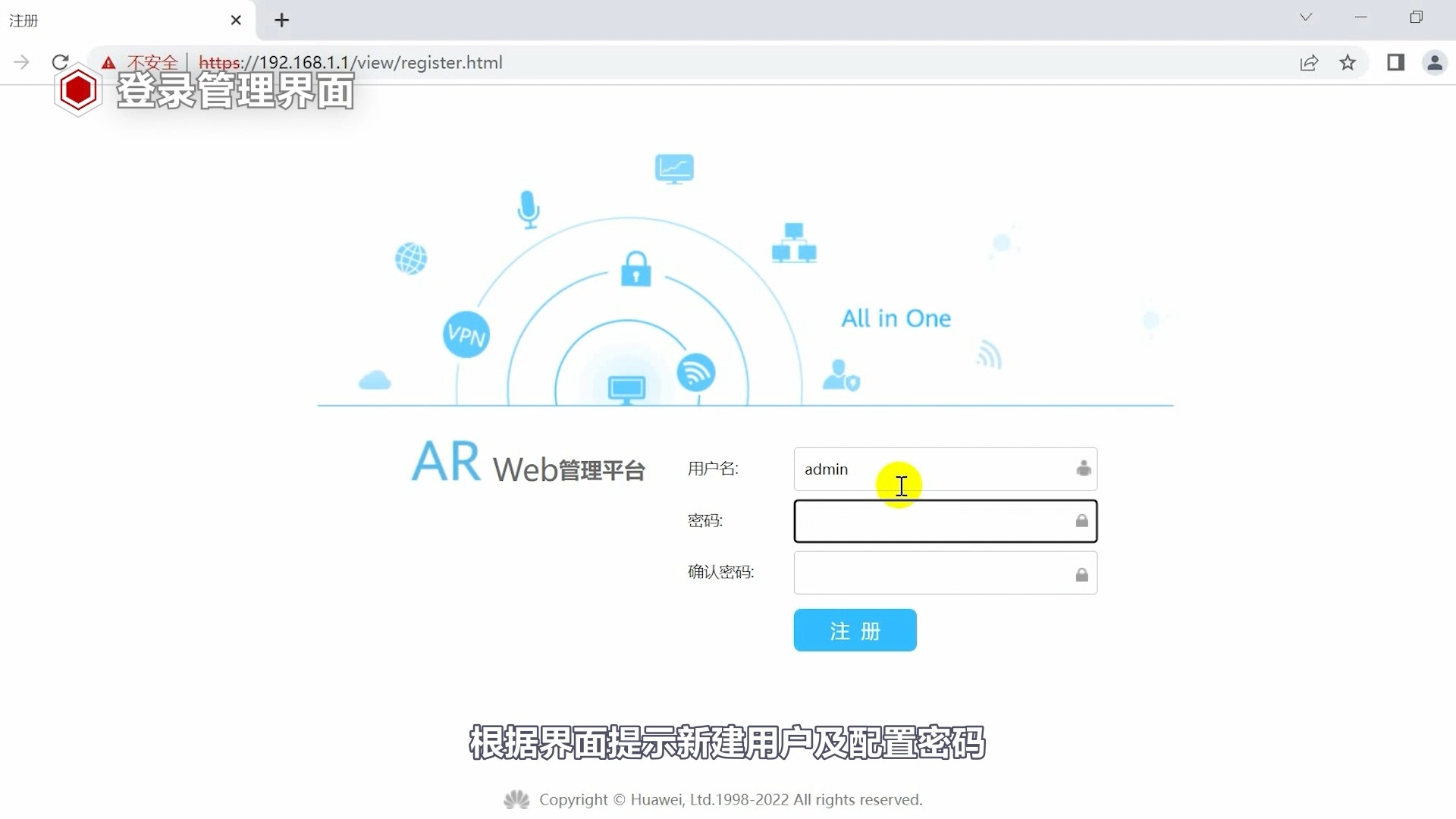Select the 密码 password input field
1456x819 pixels.
click(x=933, y=521)
